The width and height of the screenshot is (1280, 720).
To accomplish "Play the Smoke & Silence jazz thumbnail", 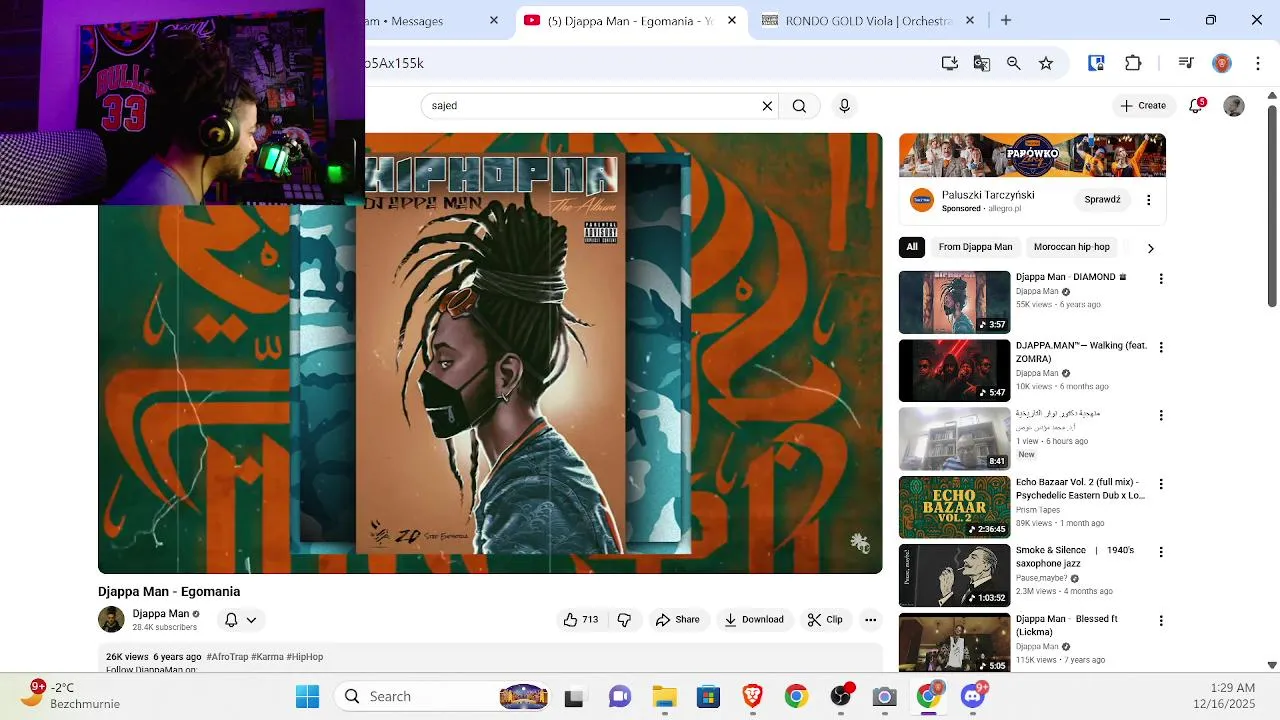I will (x=954, y=575).
